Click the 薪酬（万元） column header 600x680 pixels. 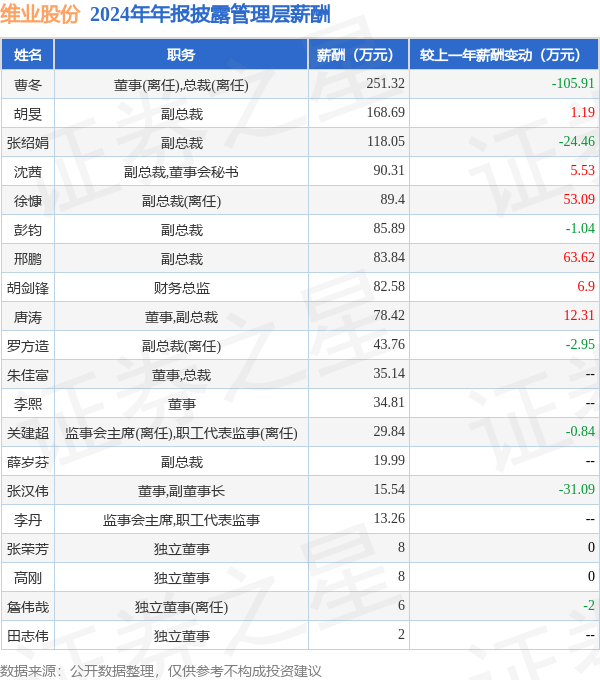tap(358, 55)
